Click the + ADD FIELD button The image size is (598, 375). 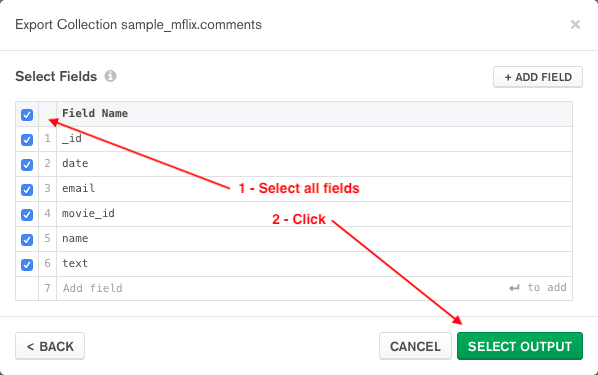tap(538, 77)
